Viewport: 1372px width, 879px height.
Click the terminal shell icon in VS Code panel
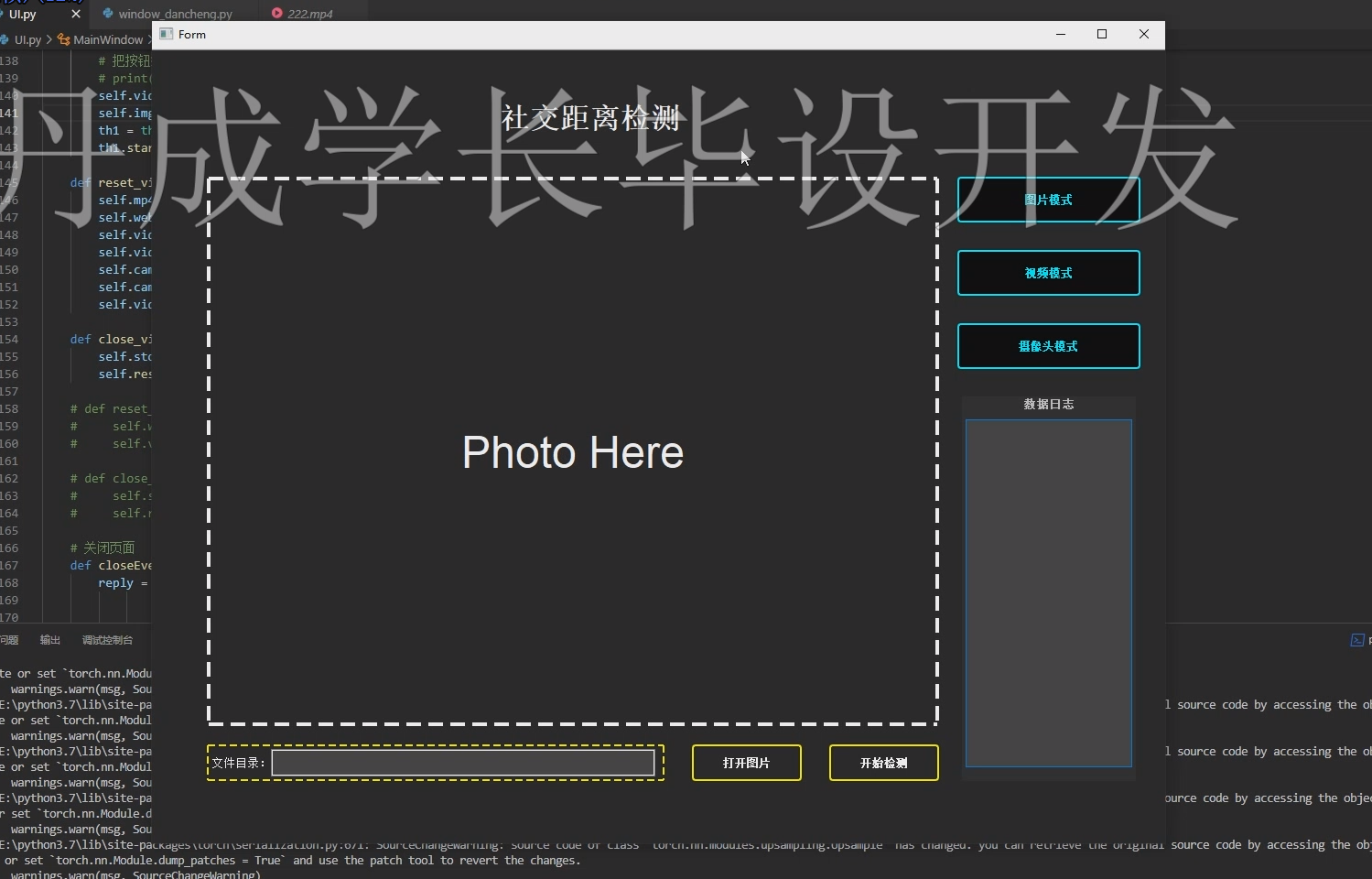click(1357, 640)
